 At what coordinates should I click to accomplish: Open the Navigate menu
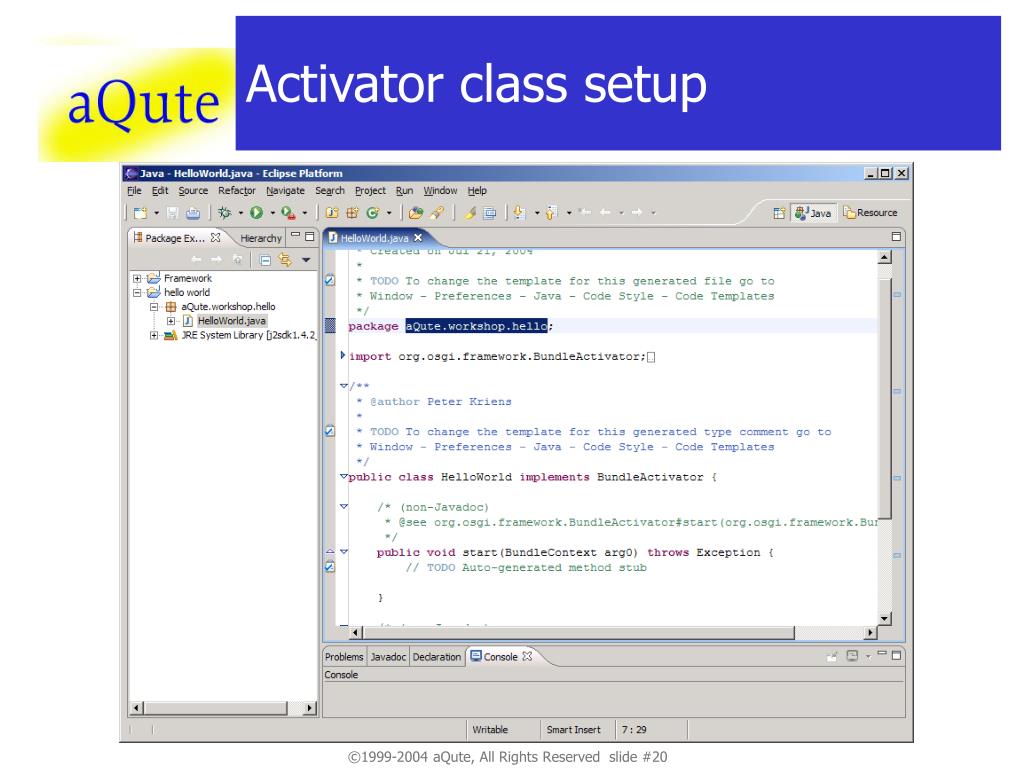click(285, 191)
